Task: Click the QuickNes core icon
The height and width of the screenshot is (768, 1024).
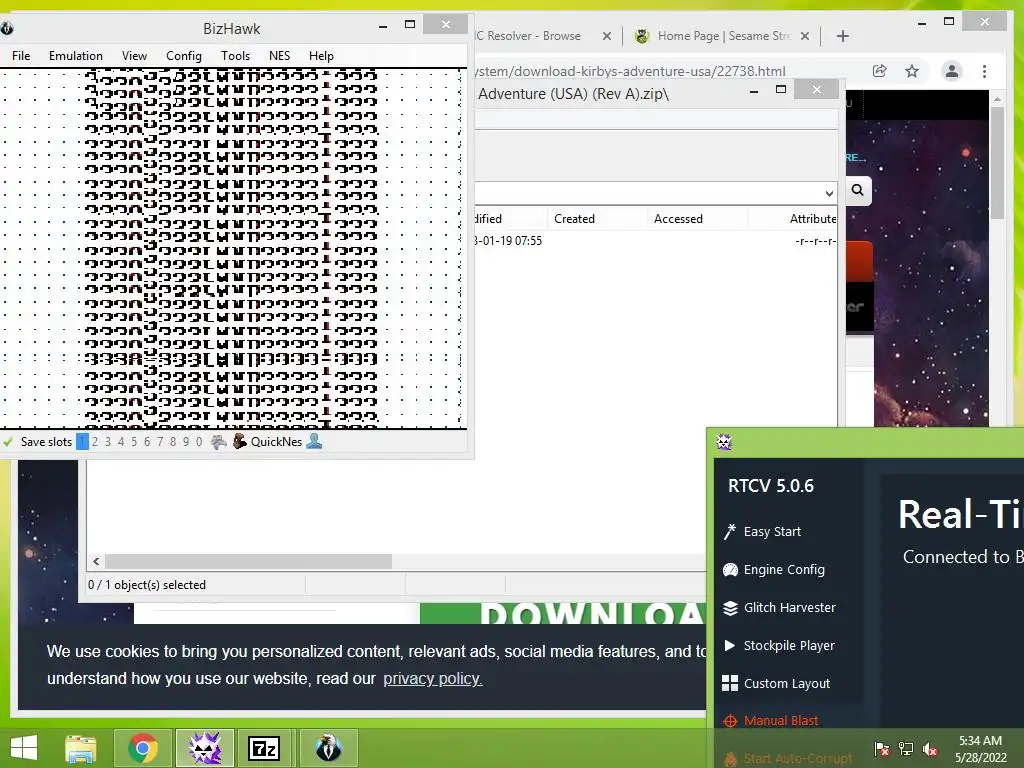Action: click(240, 441)
